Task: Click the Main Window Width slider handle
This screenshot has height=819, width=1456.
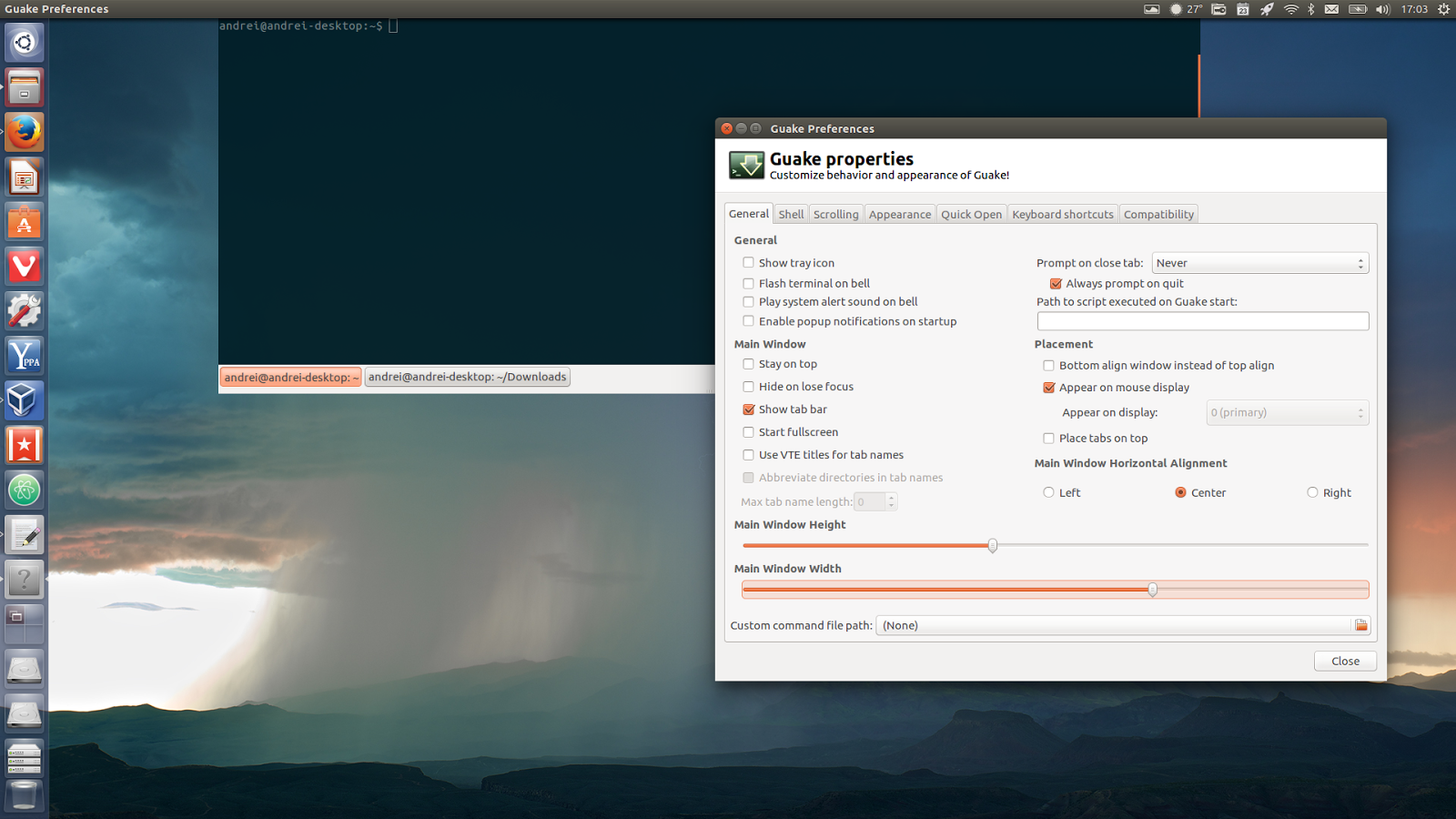Action: (x=1153, y=590)
